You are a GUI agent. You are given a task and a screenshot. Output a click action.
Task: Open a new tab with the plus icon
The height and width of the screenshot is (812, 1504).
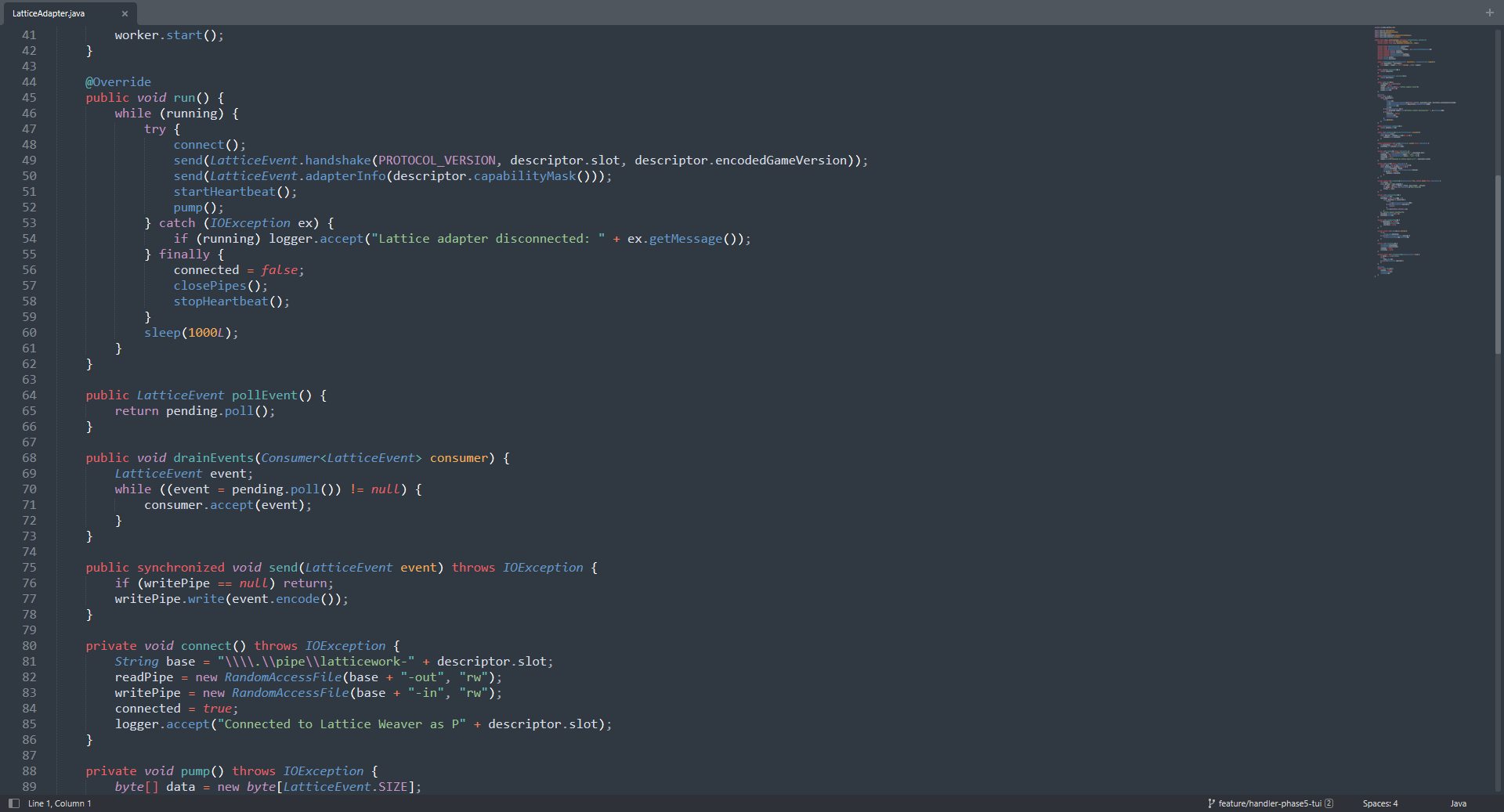[1489, 13]
